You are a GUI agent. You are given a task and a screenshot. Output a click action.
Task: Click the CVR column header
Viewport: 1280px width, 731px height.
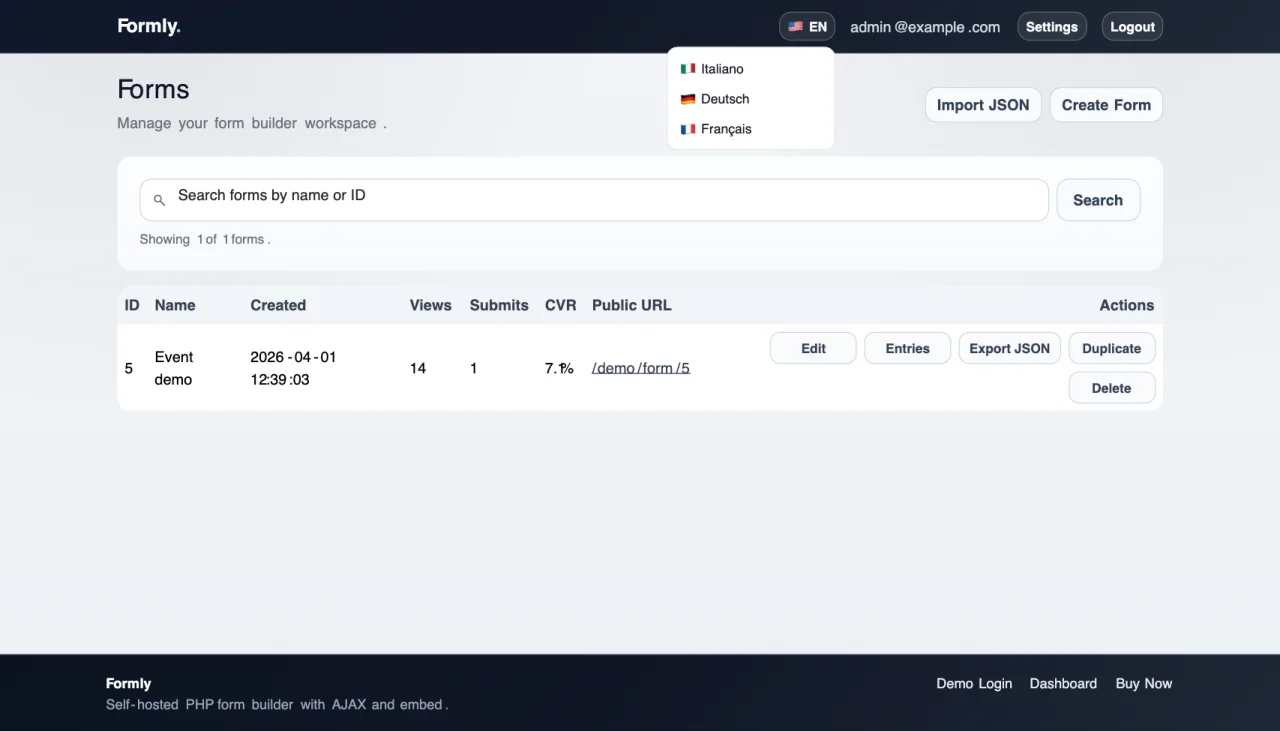tap(561, 305)
